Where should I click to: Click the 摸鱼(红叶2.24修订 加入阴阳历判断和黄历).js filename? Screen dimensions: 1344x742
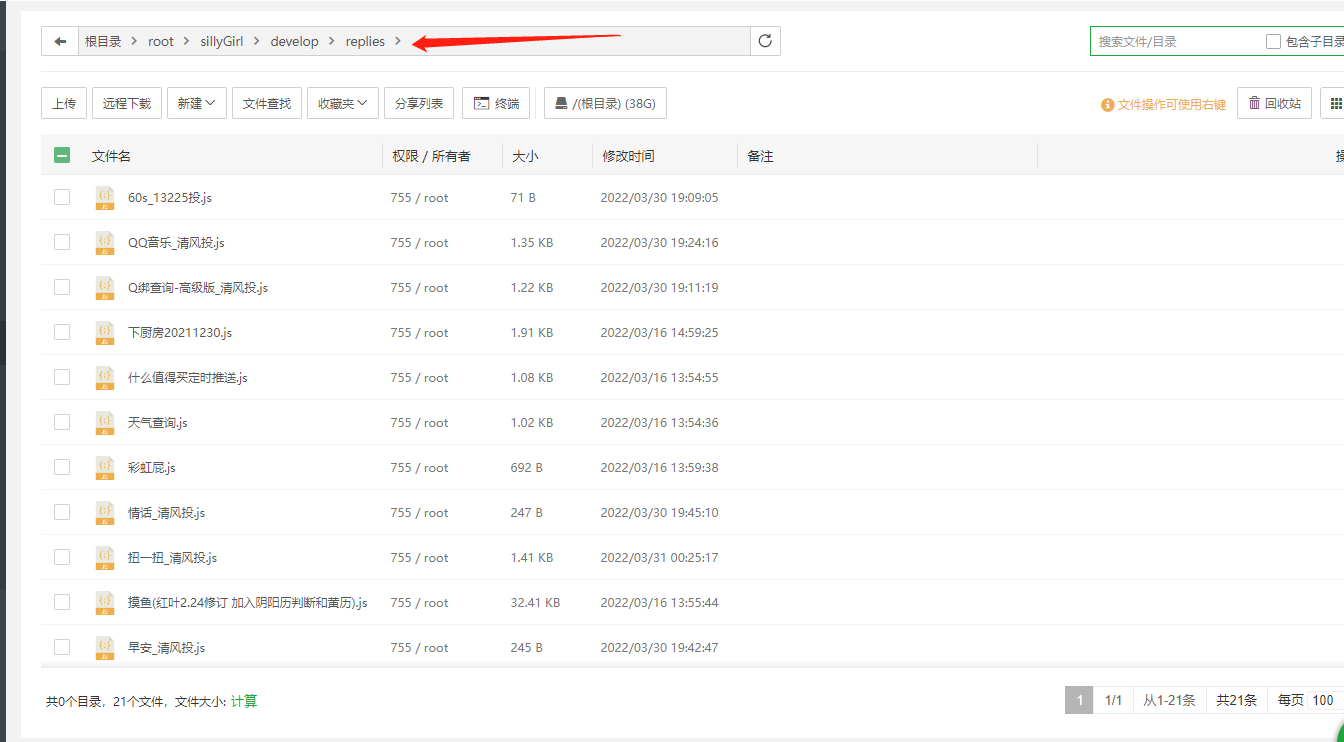pos(248,603)
